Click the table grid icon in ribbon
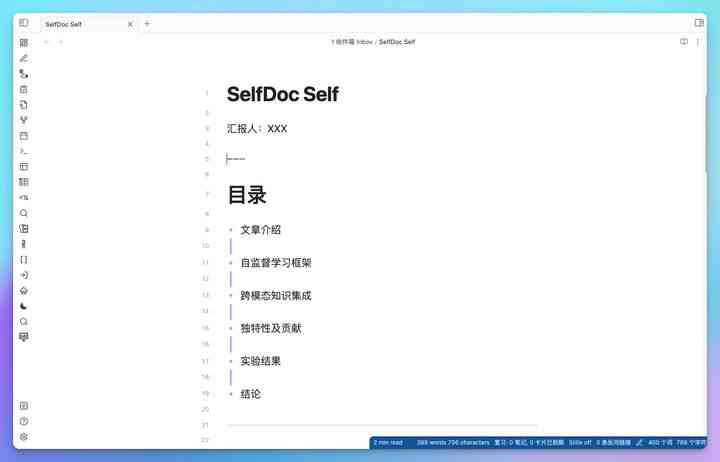The image size is (720, 462). coord(24,182)
